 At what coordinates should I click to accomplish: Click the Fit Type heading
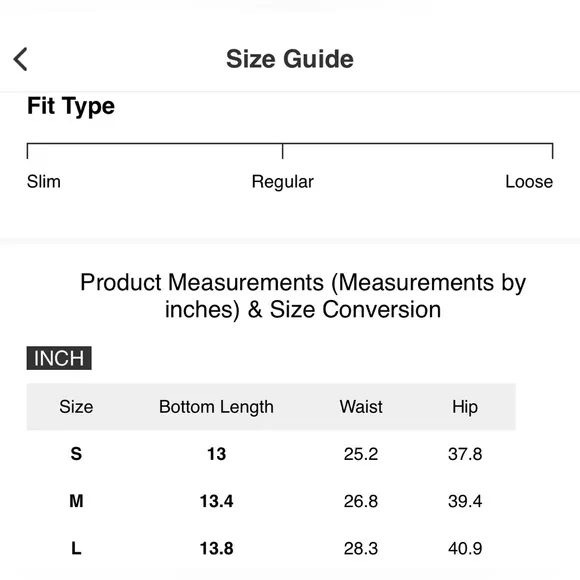71,107
